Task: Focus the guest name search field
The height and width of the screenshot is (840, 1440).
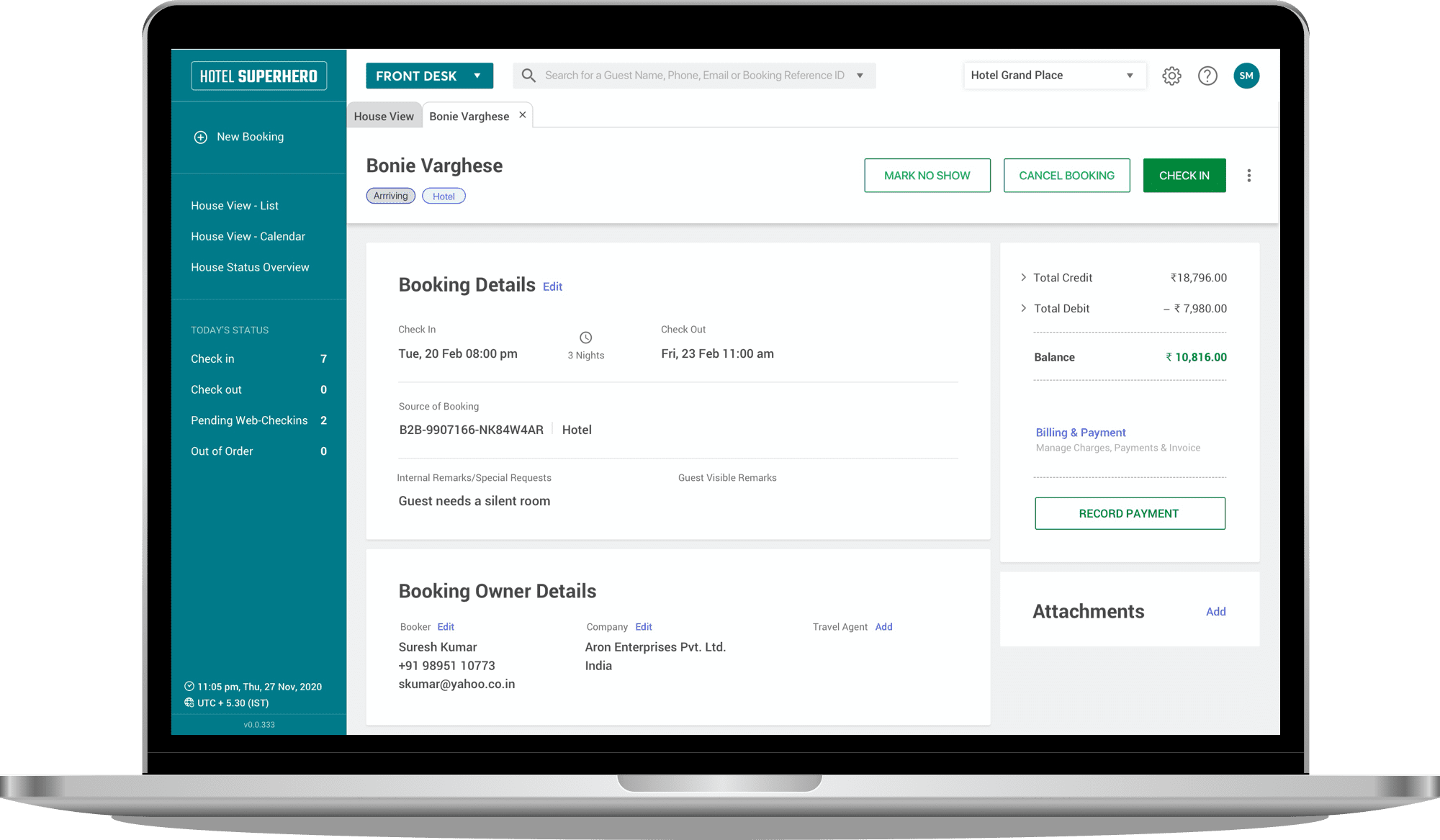Action: 694,76
